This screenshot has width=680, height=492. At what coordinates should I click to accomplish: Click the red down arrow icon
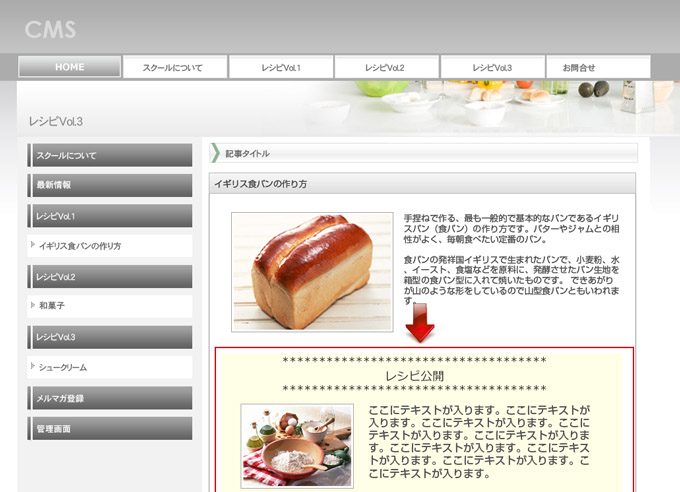[420, 322]
